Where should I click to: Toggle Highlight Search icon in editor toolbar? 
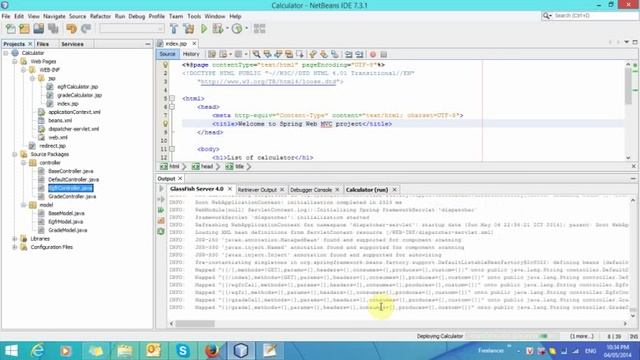click(x=289, y=54)
